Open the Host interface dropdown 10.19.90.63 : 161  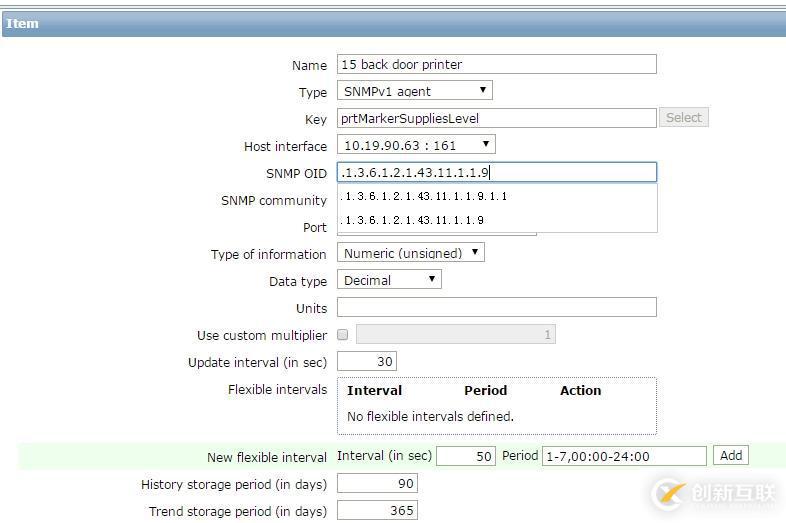416,145
